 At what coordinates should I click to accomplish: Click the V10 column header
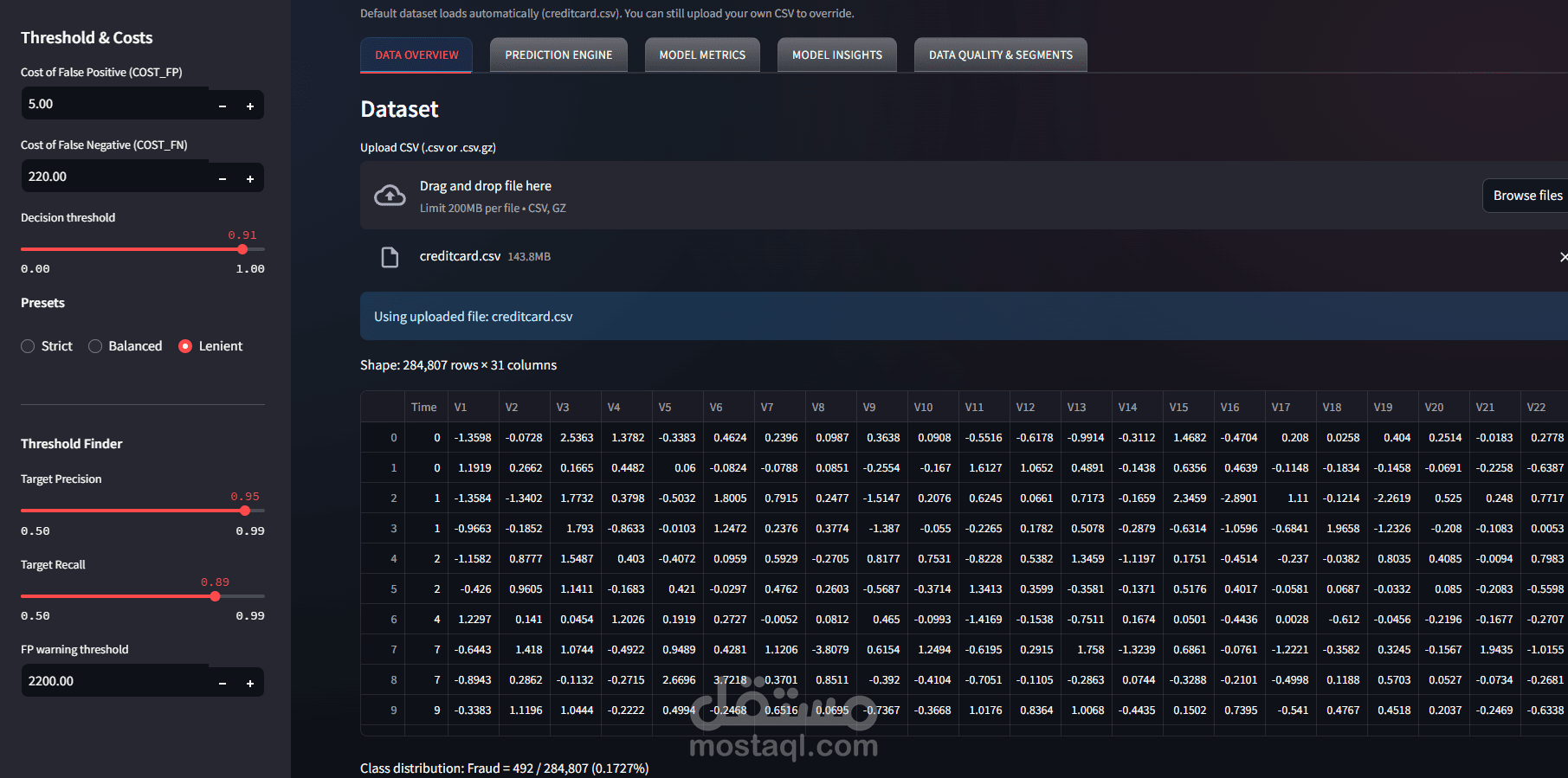932,407
